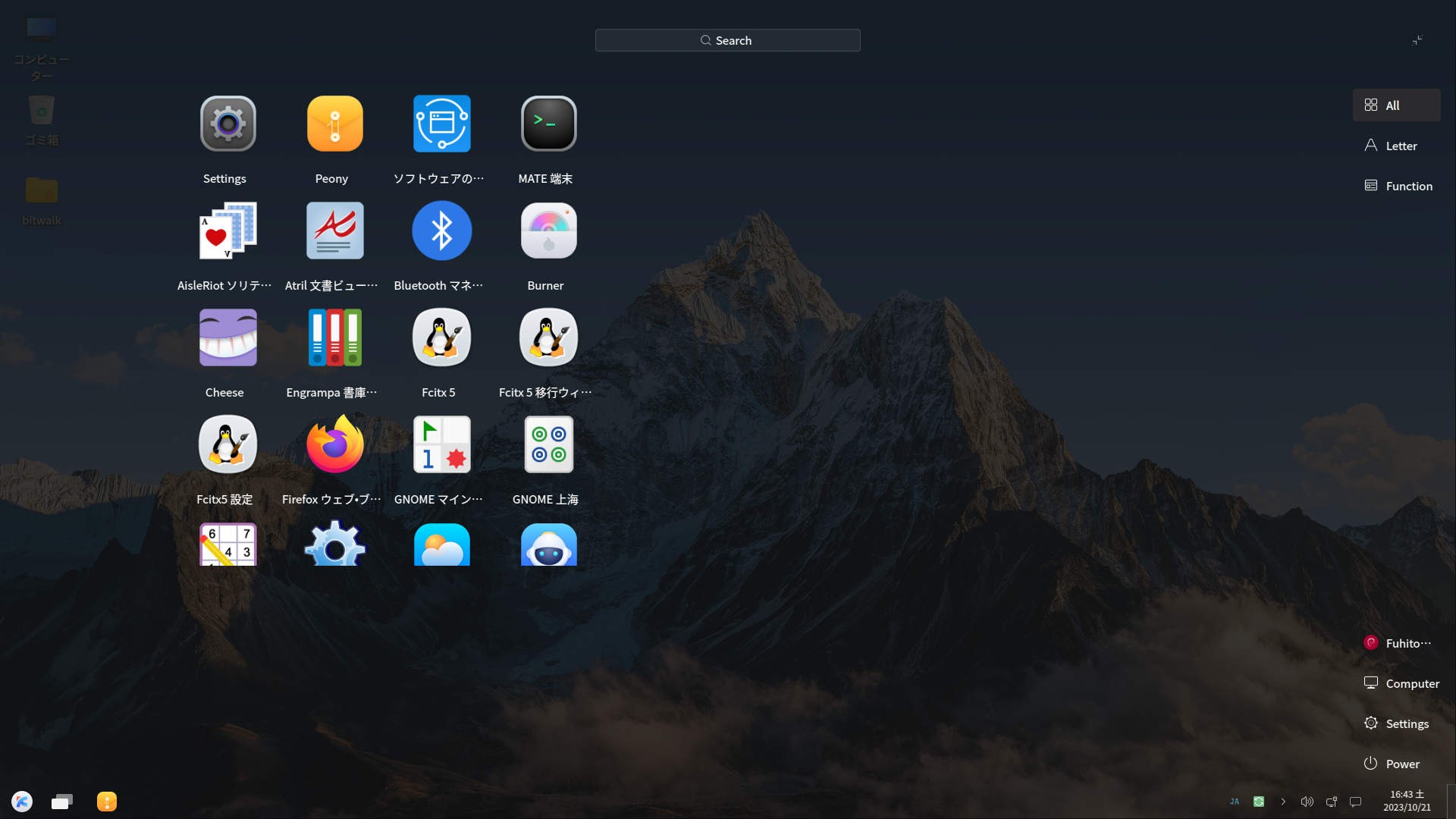Switch to Letter sorting view

(x=1395, y=146)
